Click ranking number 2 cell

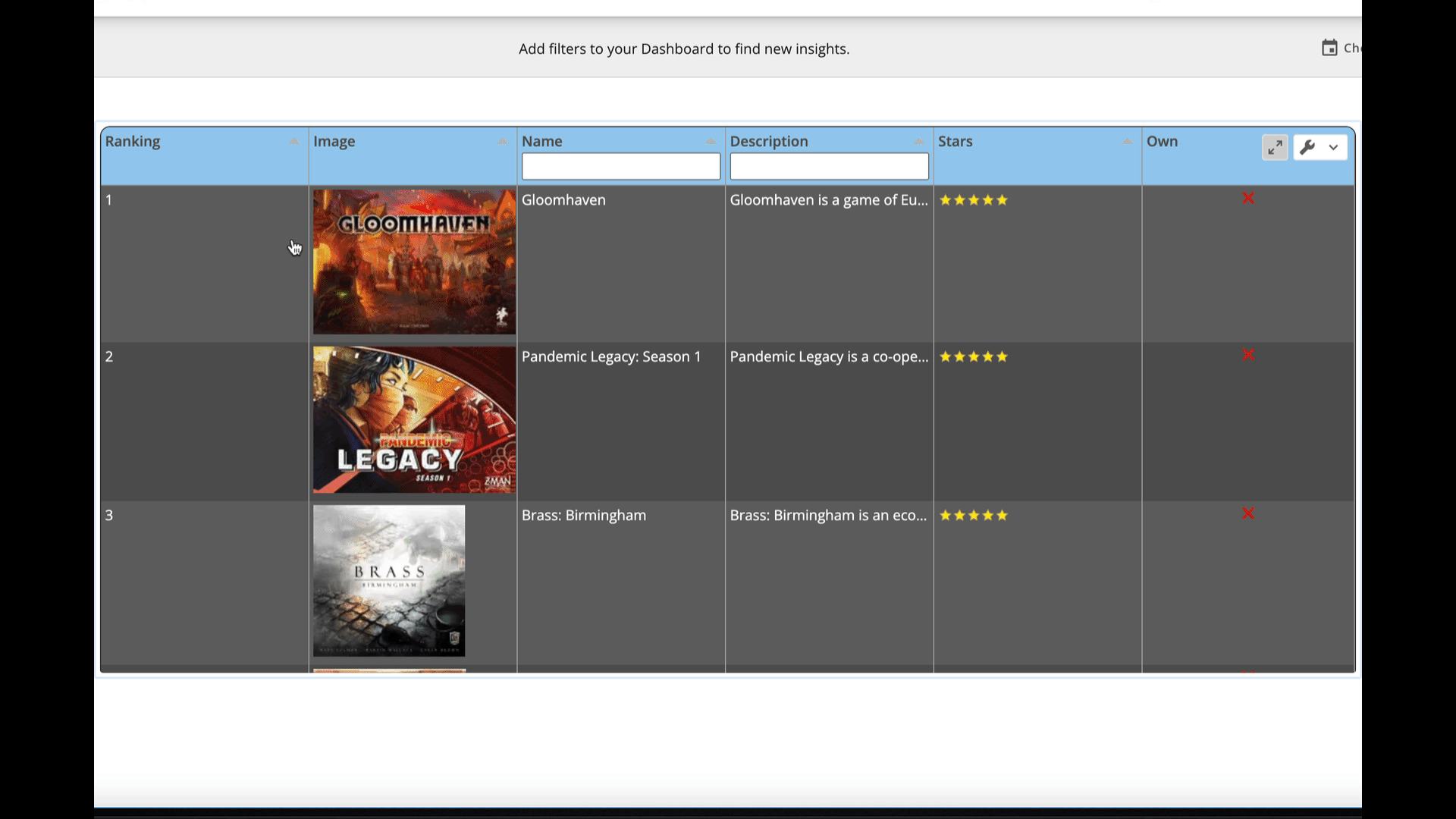[x=205, y=421]
